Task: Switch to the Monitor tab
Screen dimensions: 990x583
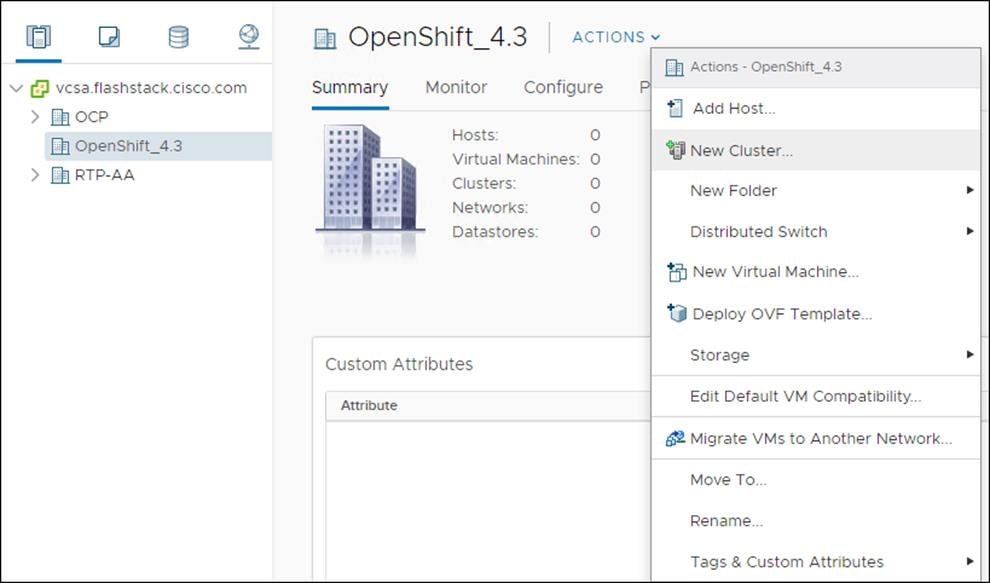Action: (x=456, y=87)
